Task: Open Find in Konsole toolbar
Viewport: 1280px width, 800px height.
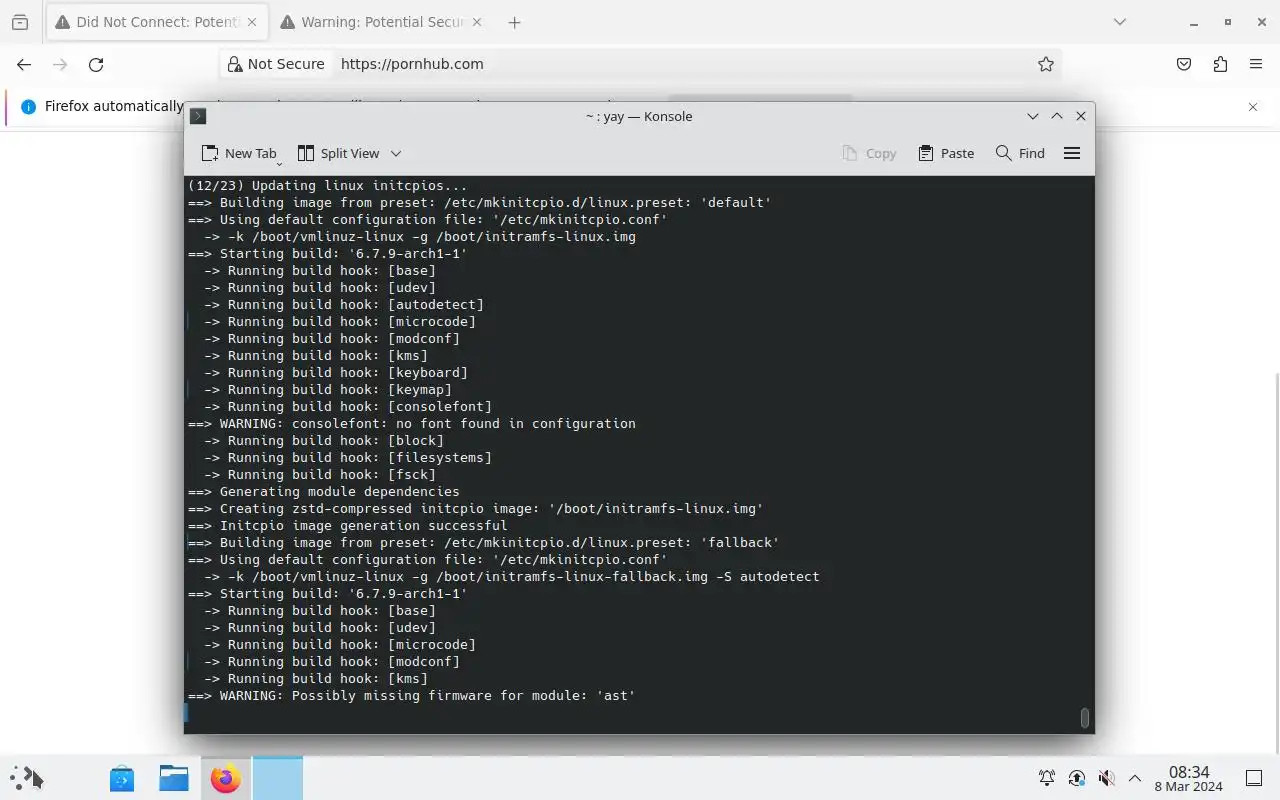Action: click(x=1020, y=153)
